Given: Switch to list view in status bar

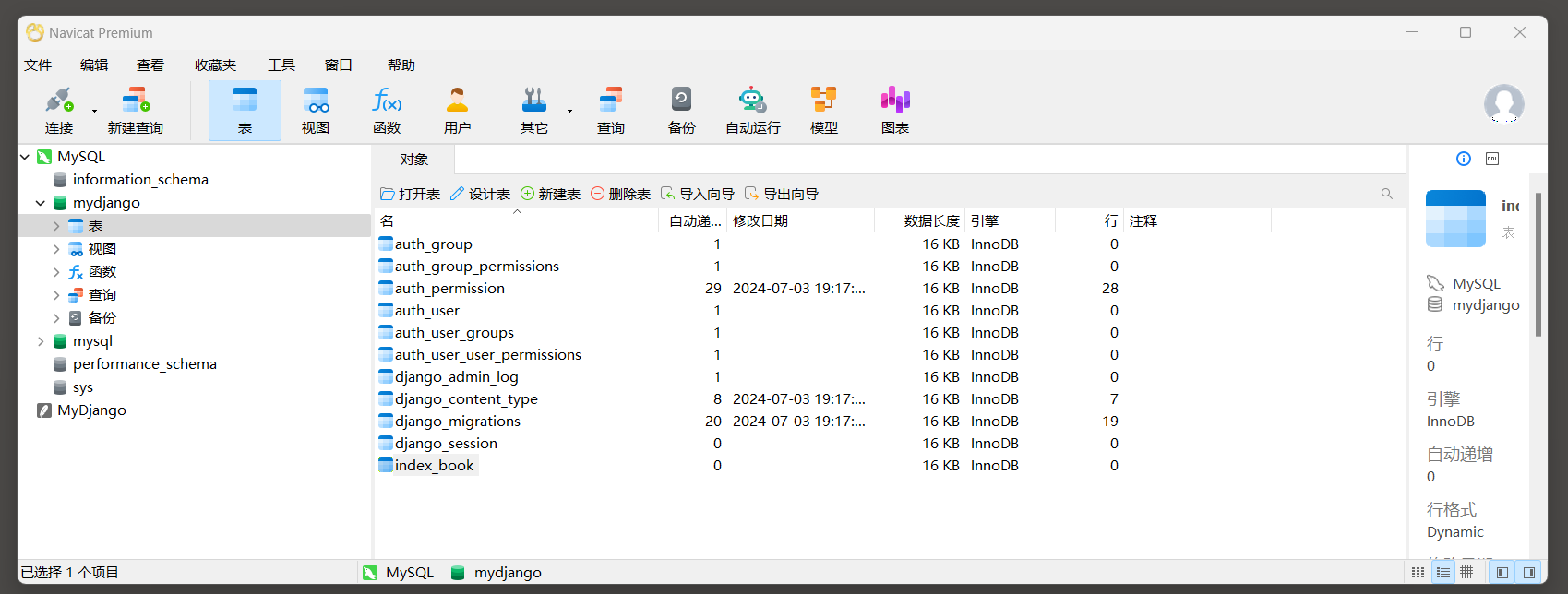Looking at the screenshot, I should (x=1443, y=573).
